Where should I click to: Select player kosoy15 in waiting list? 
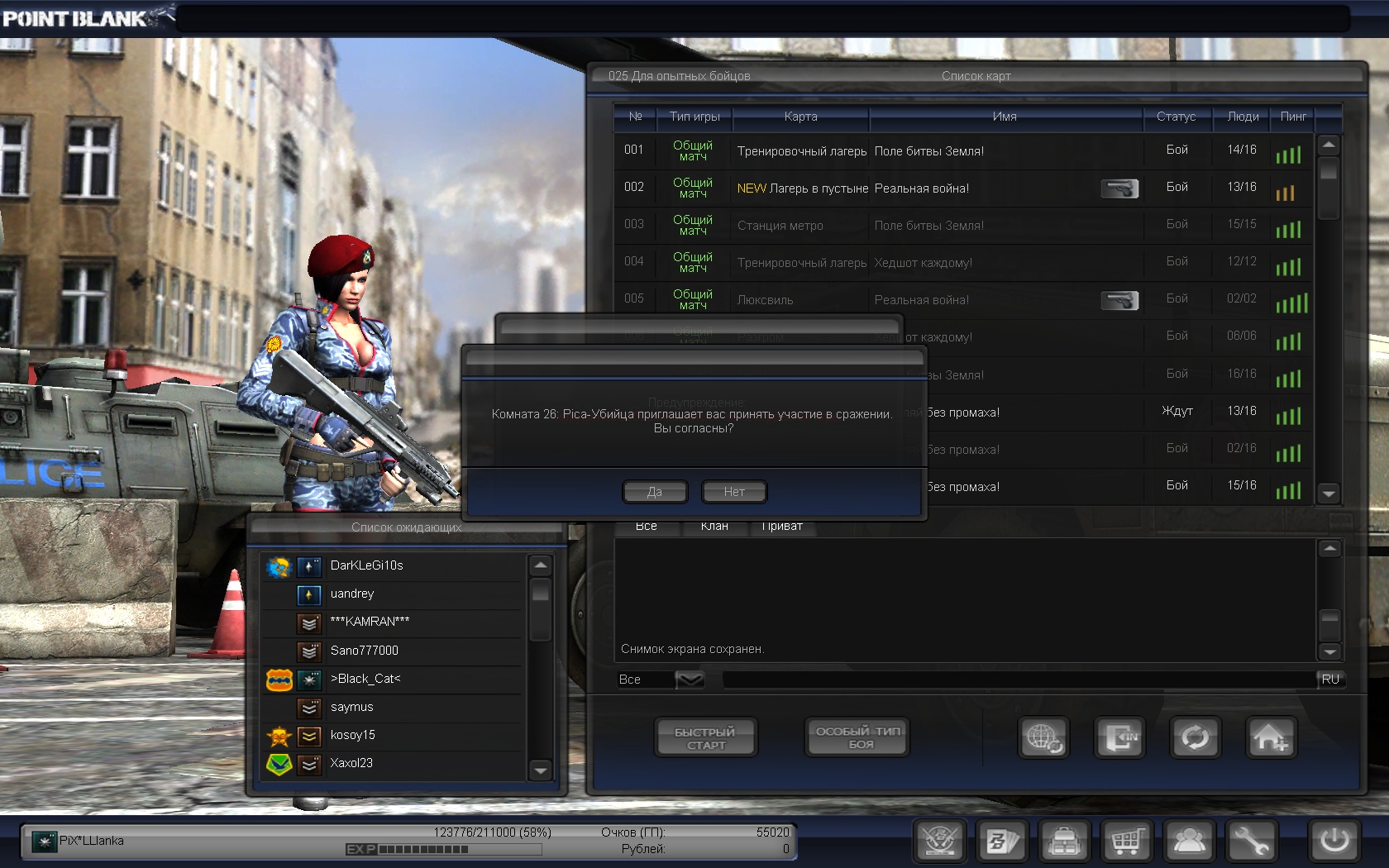(393, 736)
